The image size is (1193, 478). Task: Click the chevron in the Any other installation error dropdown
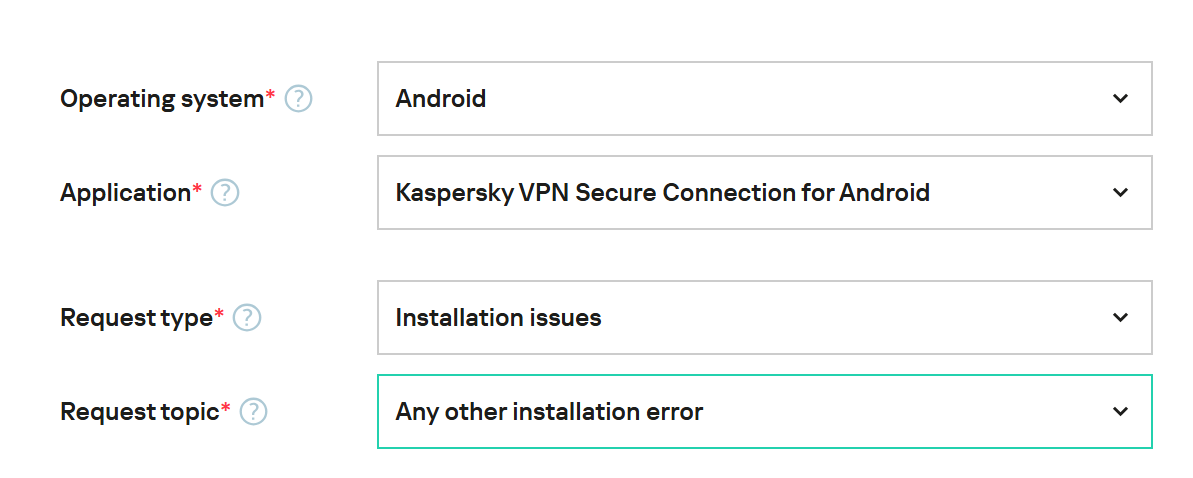1120,411
